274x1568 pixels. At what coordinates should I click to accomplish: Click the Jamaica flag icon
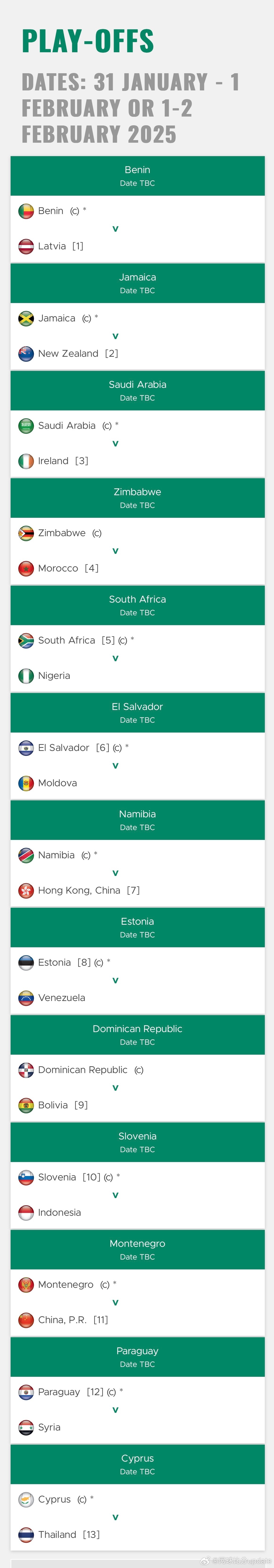pos(26,318)
